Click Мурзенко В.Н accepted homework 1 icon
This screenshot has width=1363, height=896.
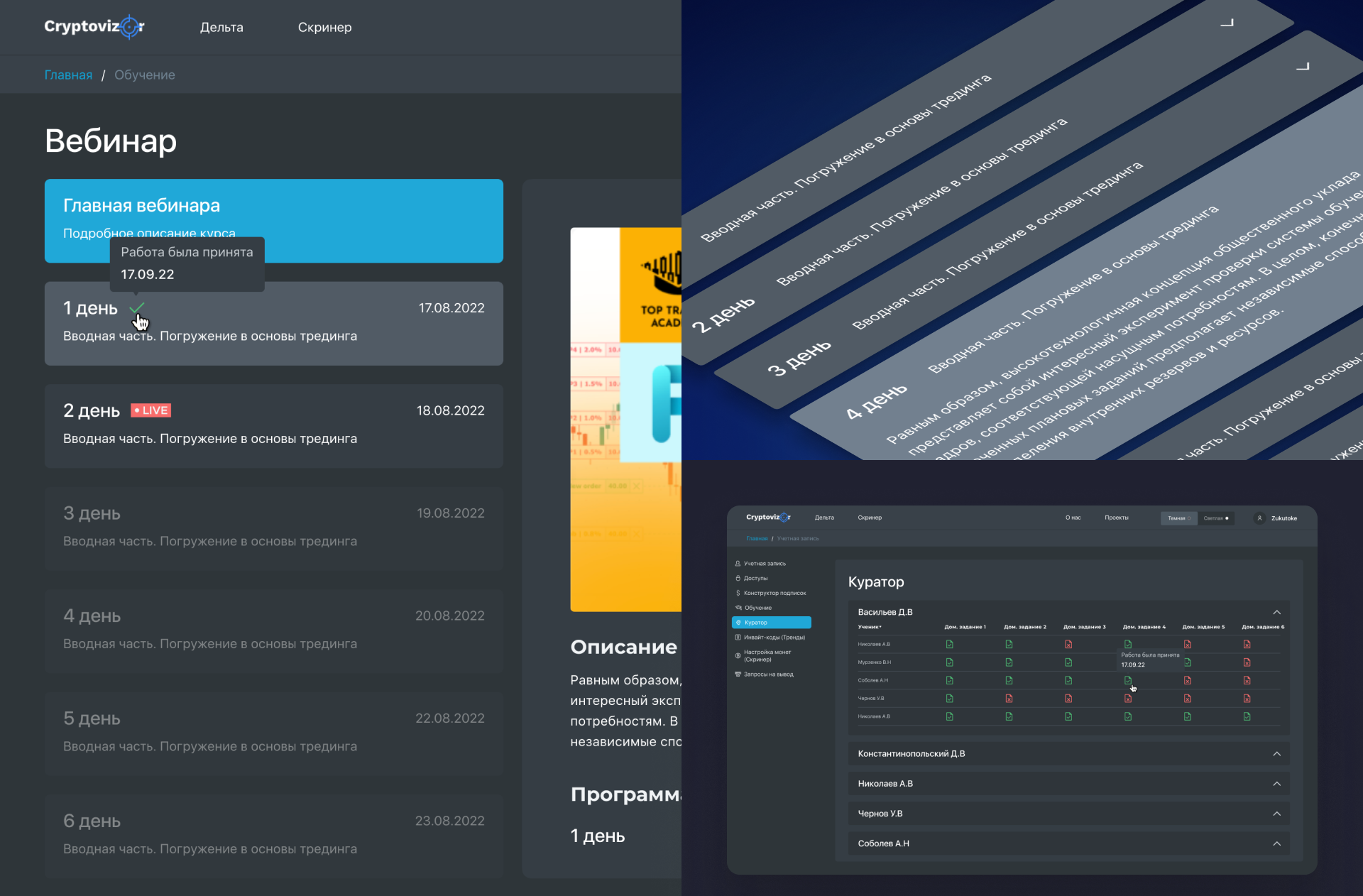(x=949, y=662)
